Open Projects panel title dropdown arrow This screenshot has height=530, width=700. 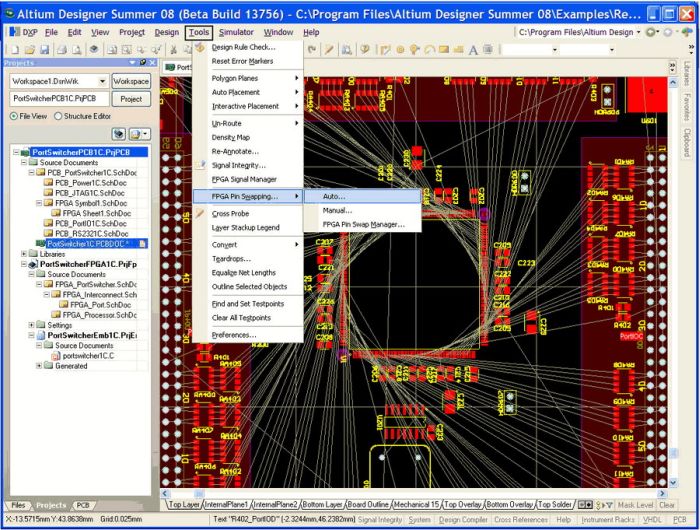133,63
